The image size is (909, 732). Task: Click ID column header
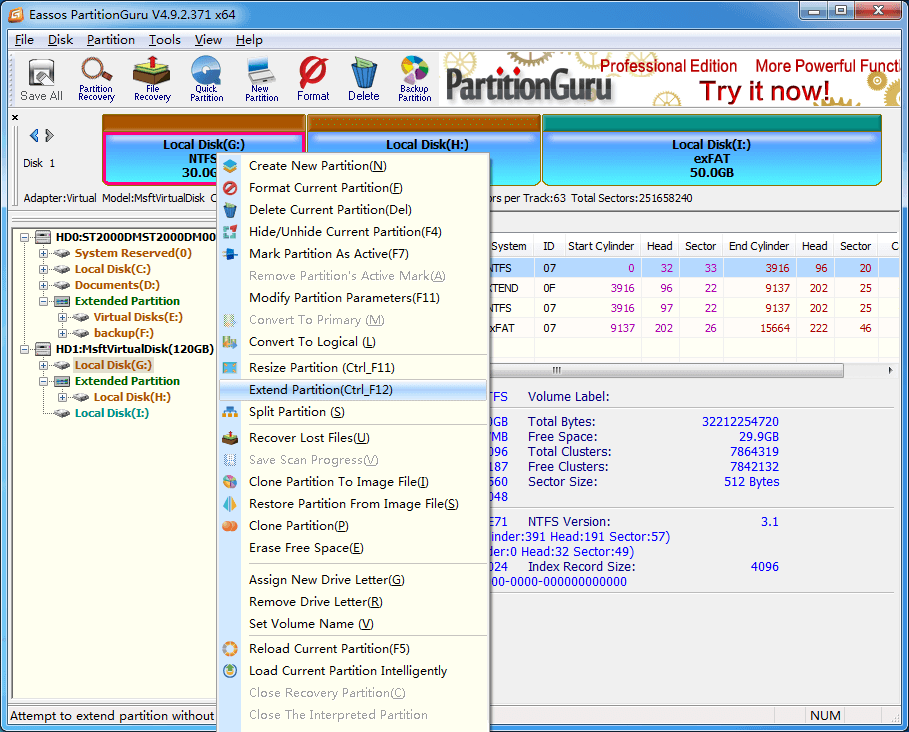click(x=548, y=246)
